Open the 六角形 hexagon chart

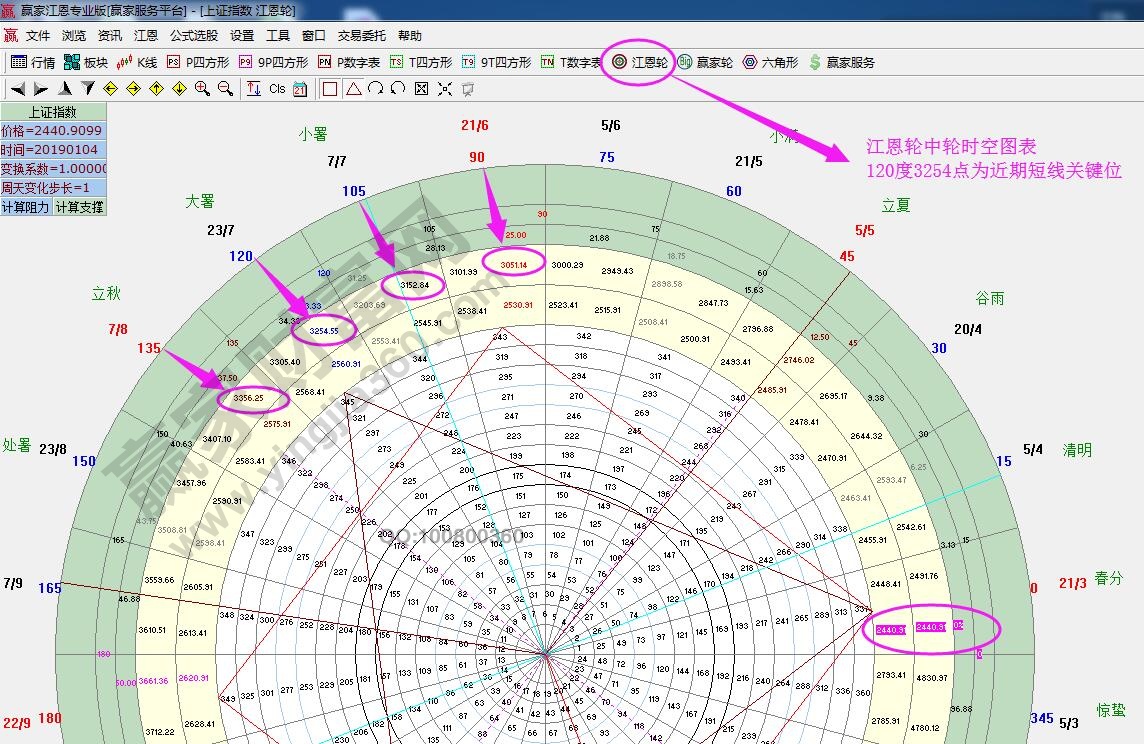point(770,62)
